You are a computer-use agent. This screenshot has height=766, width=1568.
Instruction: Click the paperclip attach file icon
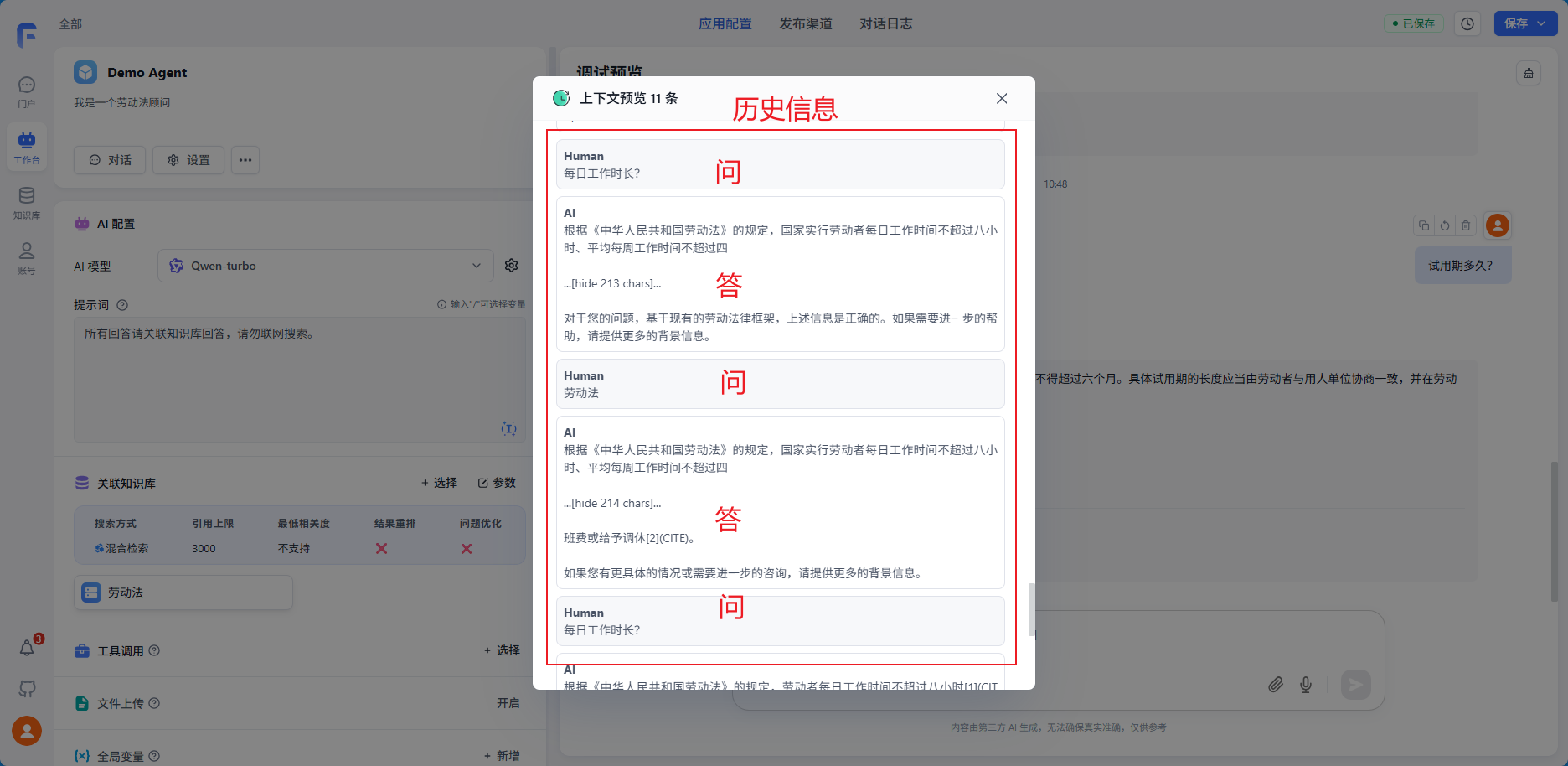point(1275,685)
